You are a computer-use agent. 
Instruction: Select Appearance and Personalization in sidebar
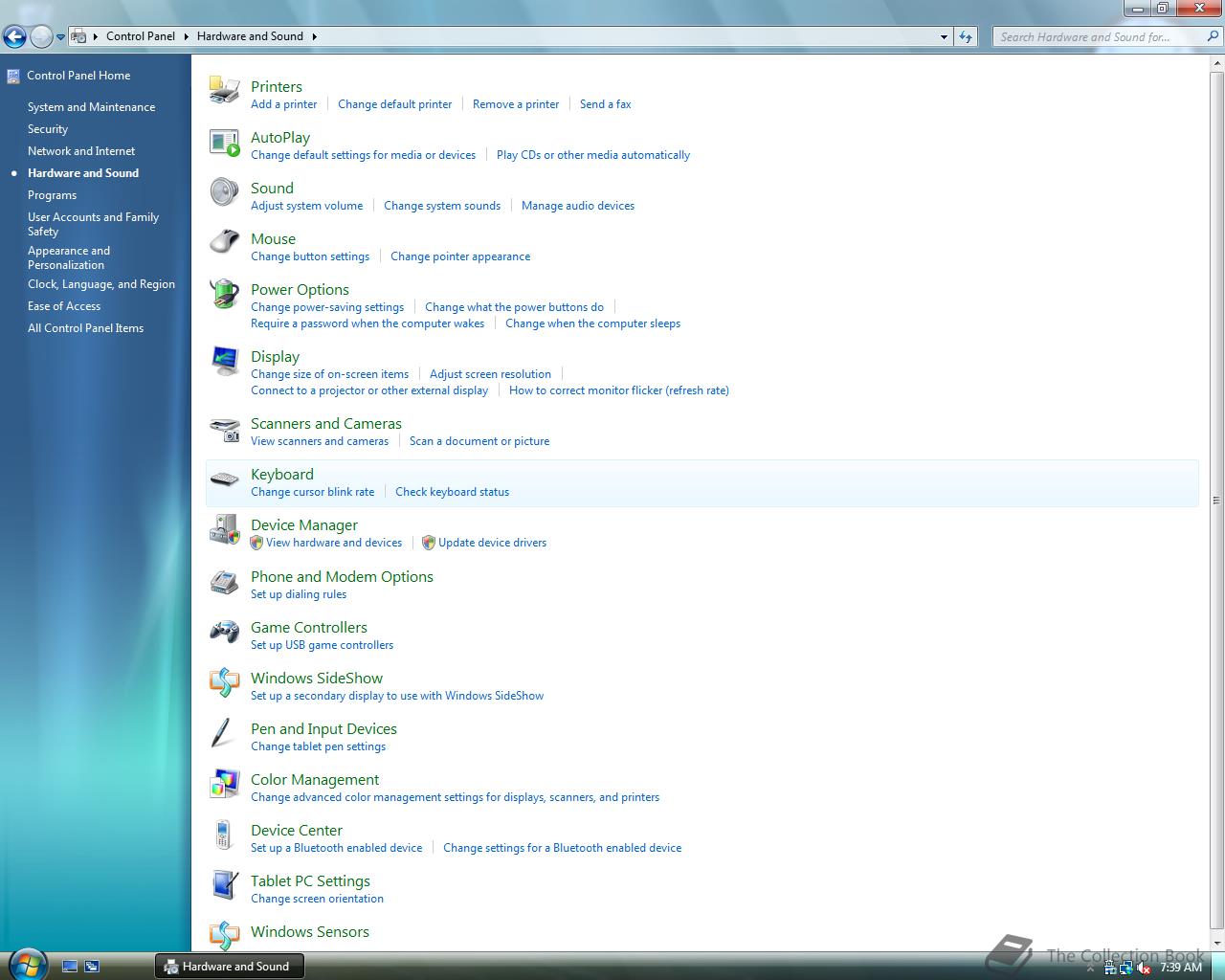pyautogui.click(x=69, y=257)
